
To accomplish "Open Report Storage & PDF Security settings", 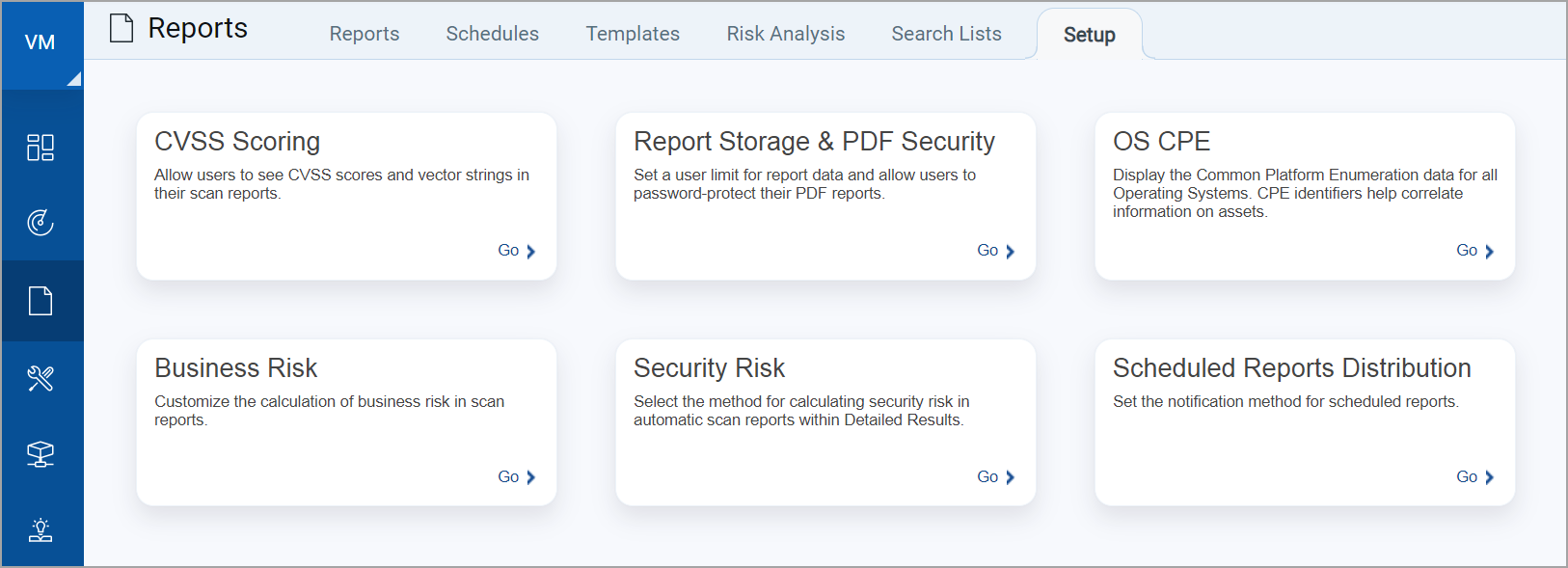I will tap(994, 250).
